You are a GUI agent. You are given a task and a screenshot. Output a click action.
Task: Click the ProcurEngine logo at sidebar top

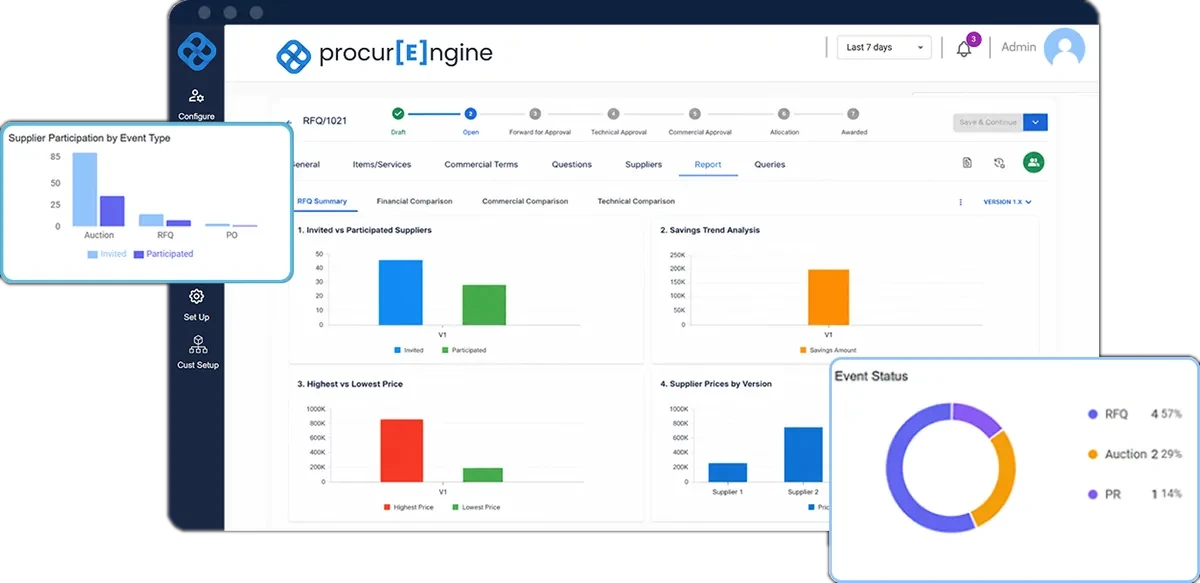click(197, 53)
